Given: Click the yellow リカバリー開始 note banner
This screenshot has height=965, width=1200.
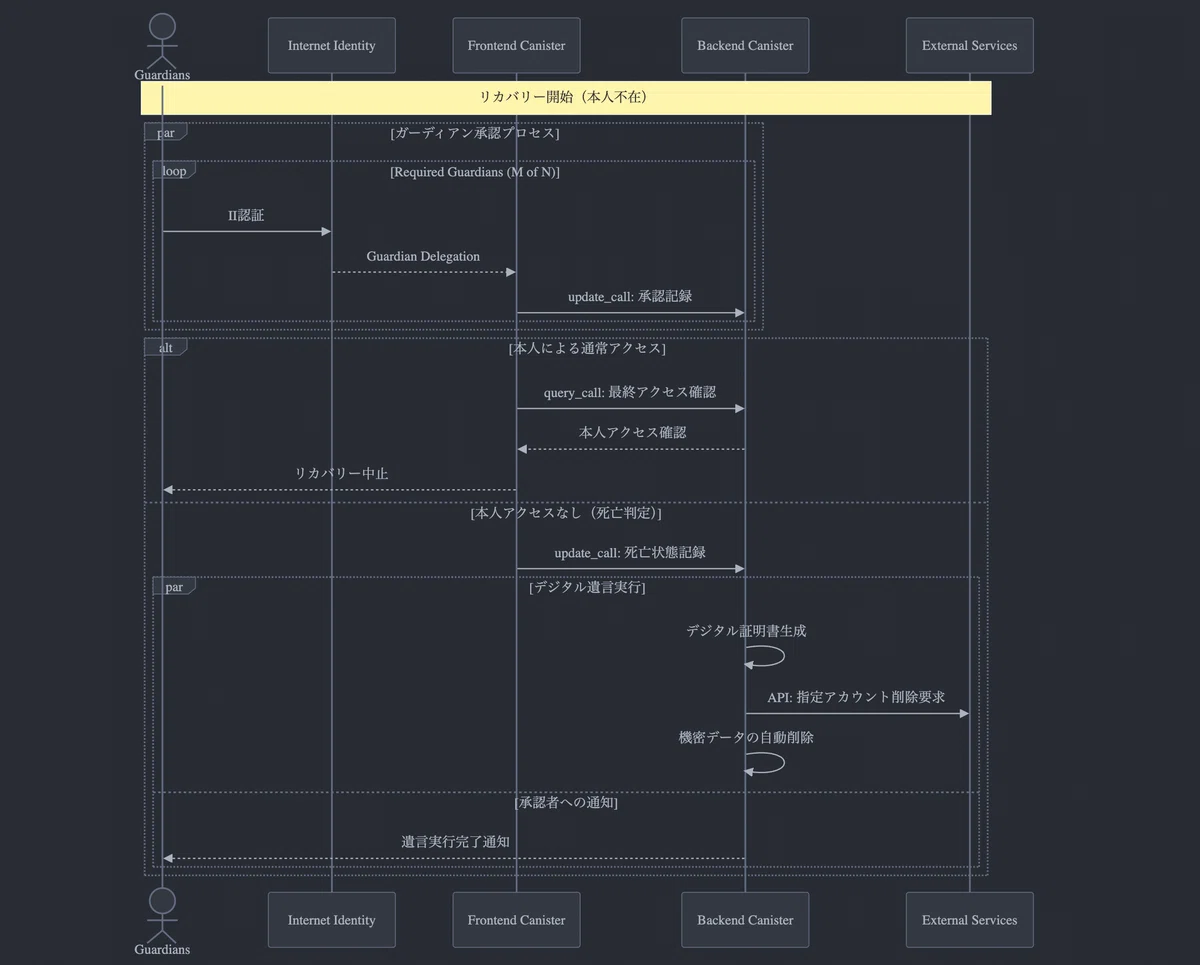Looking at the screenshot, I should [x=566, y=98].
